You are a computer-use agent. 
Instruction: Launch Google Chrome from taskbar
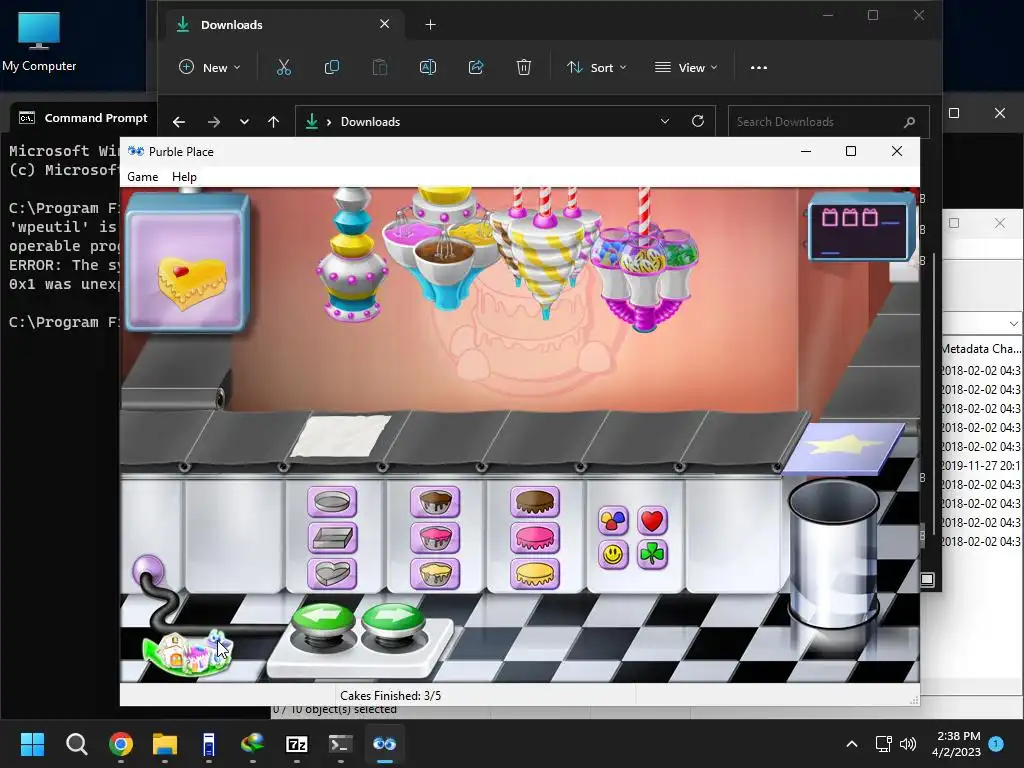pos(121,744)
